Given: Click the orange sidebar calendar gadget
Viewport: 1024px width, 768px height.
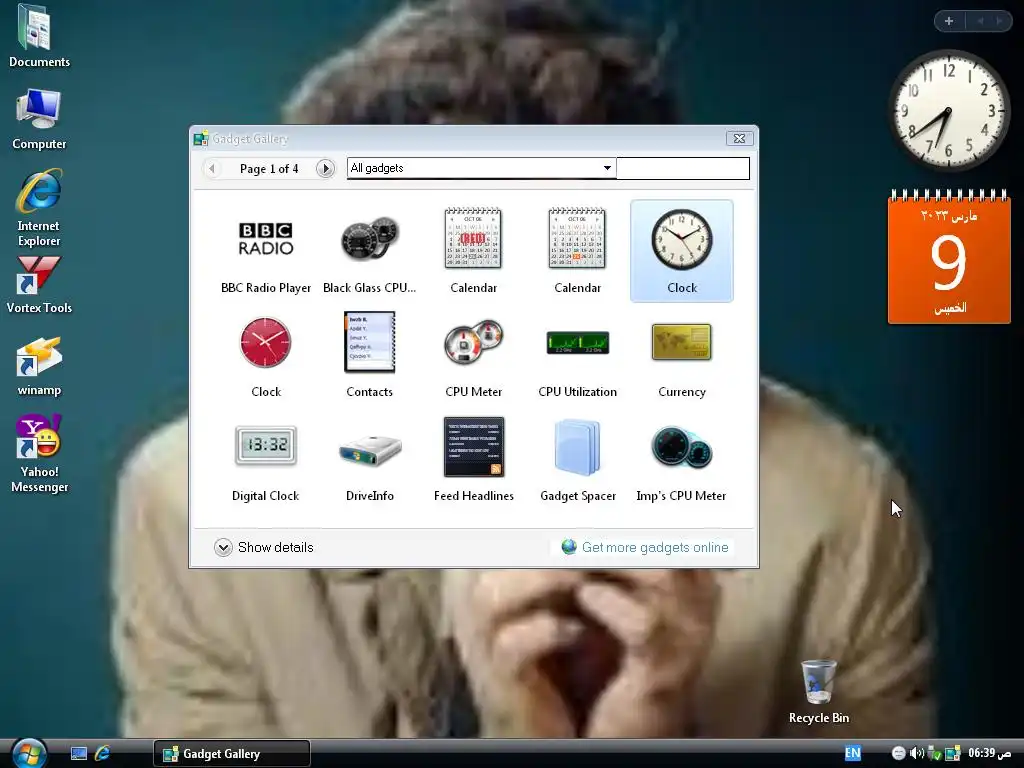Looking at the screenshot, I should pyautogui.click(x=949, y=257).
